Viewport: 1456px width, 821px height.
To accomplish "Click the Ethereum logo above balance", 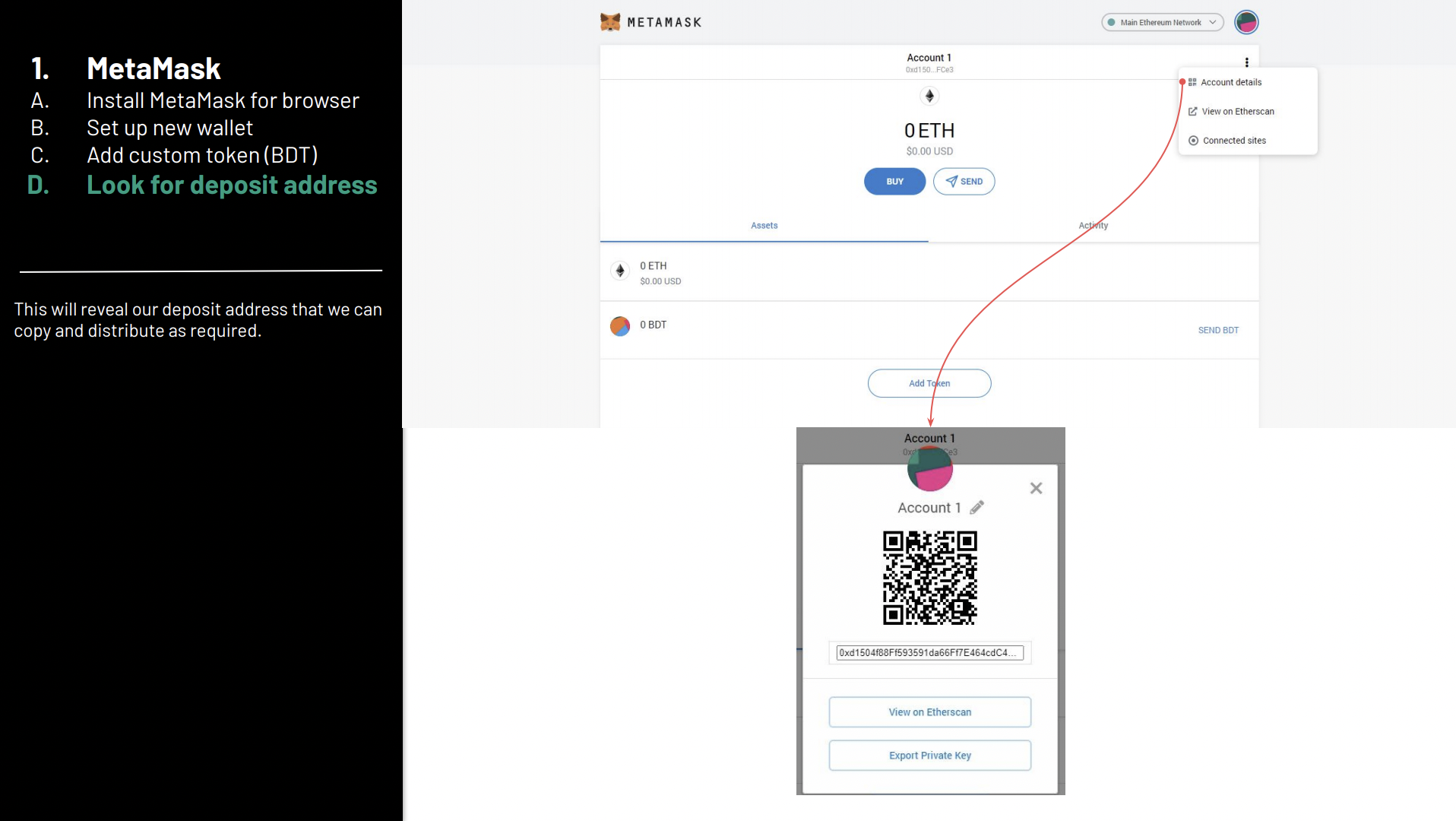I will pyautogui.click(x=929, y=96).
